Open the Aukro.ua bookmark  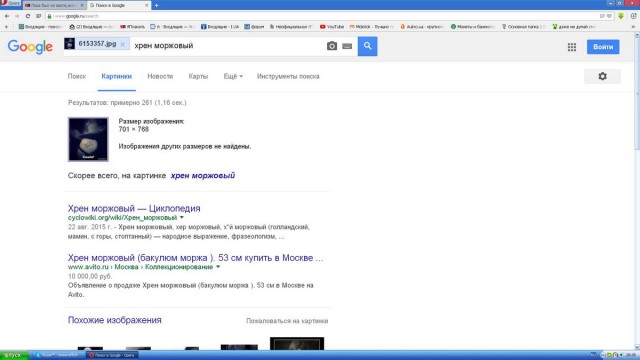click(x=422, y=27)
